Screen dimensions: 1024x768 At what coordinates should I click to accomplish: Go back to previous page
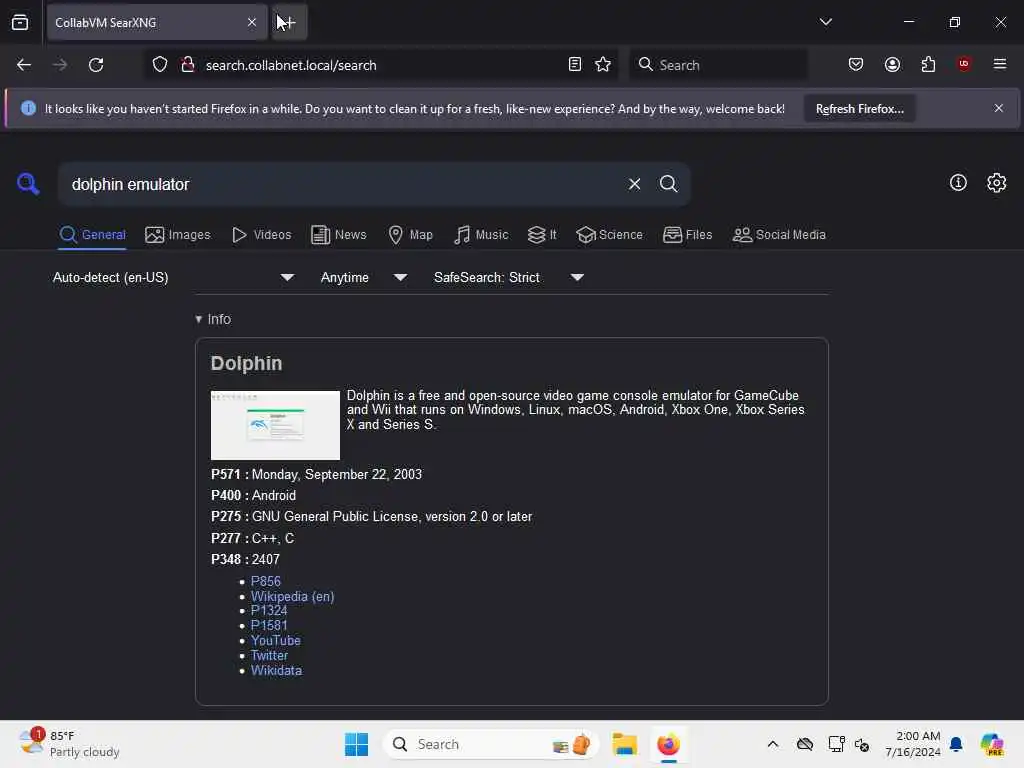click(24, 65)
